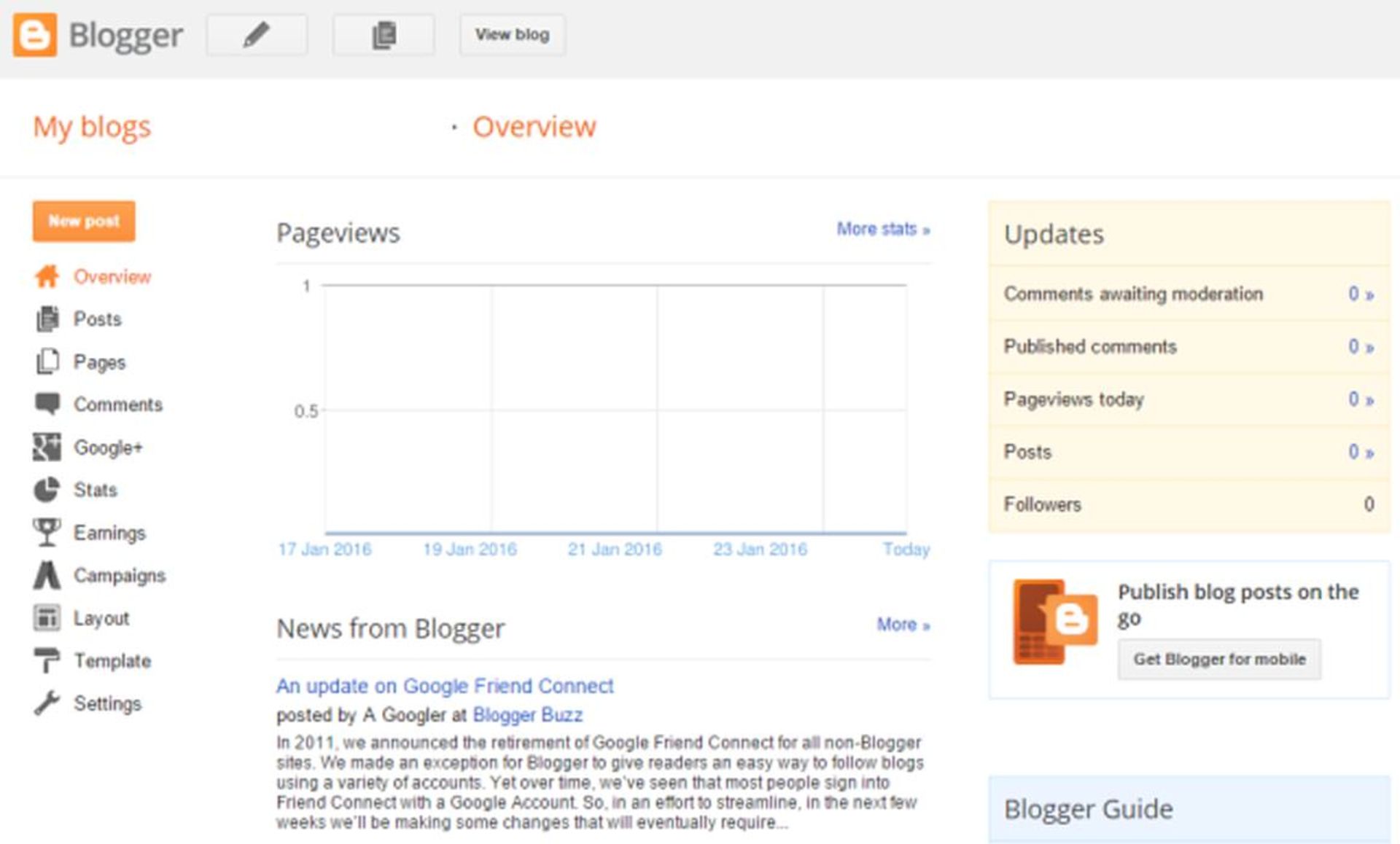Click the pencil create-post icon
The height and width of the screenshot is (844, 1400).
[x=256, y=35]
